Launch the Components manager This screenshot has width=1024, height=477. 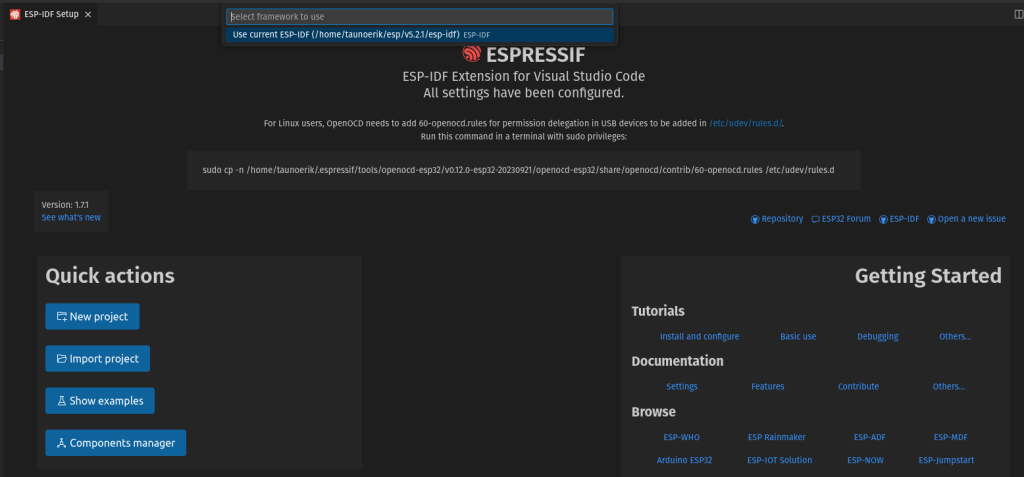pyautogui.click(x=115, y=443)
